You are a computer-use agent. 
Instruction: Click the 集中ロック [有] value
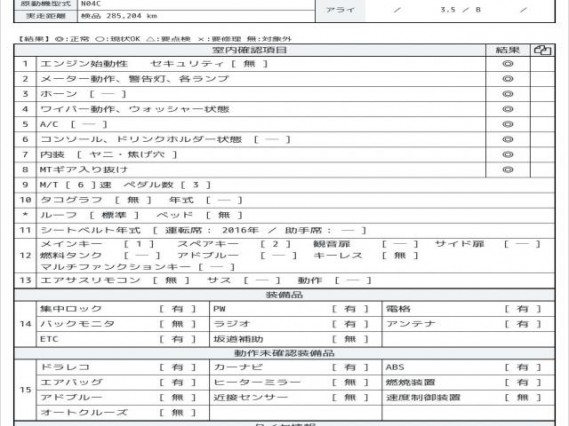[177, 309]
